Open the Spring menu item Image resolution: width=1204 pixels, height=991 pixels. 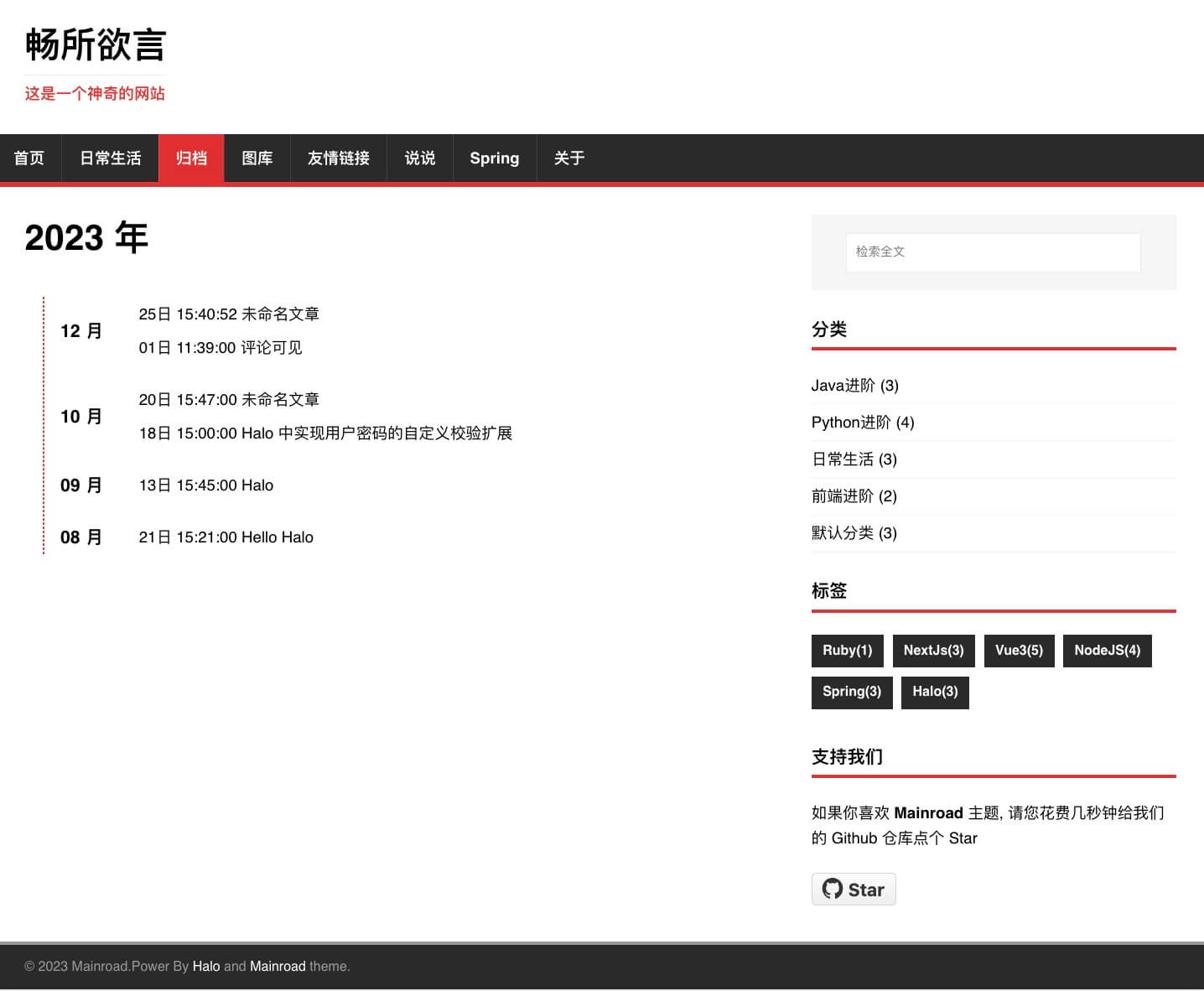[494, 158]
